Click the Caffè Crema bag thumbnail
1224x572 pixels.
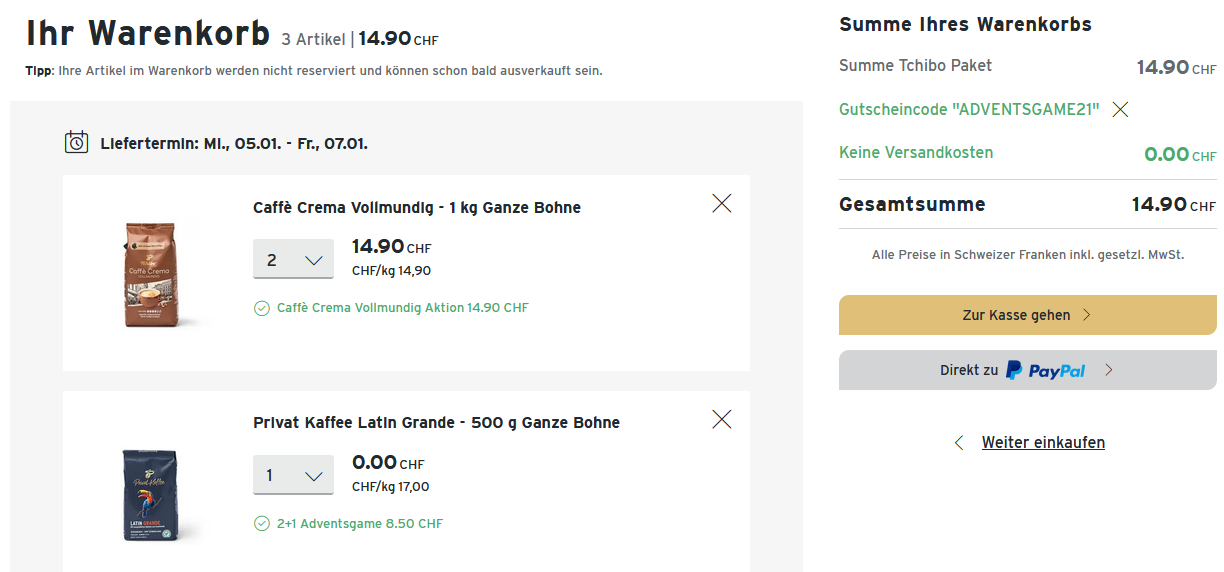point(148,274)
